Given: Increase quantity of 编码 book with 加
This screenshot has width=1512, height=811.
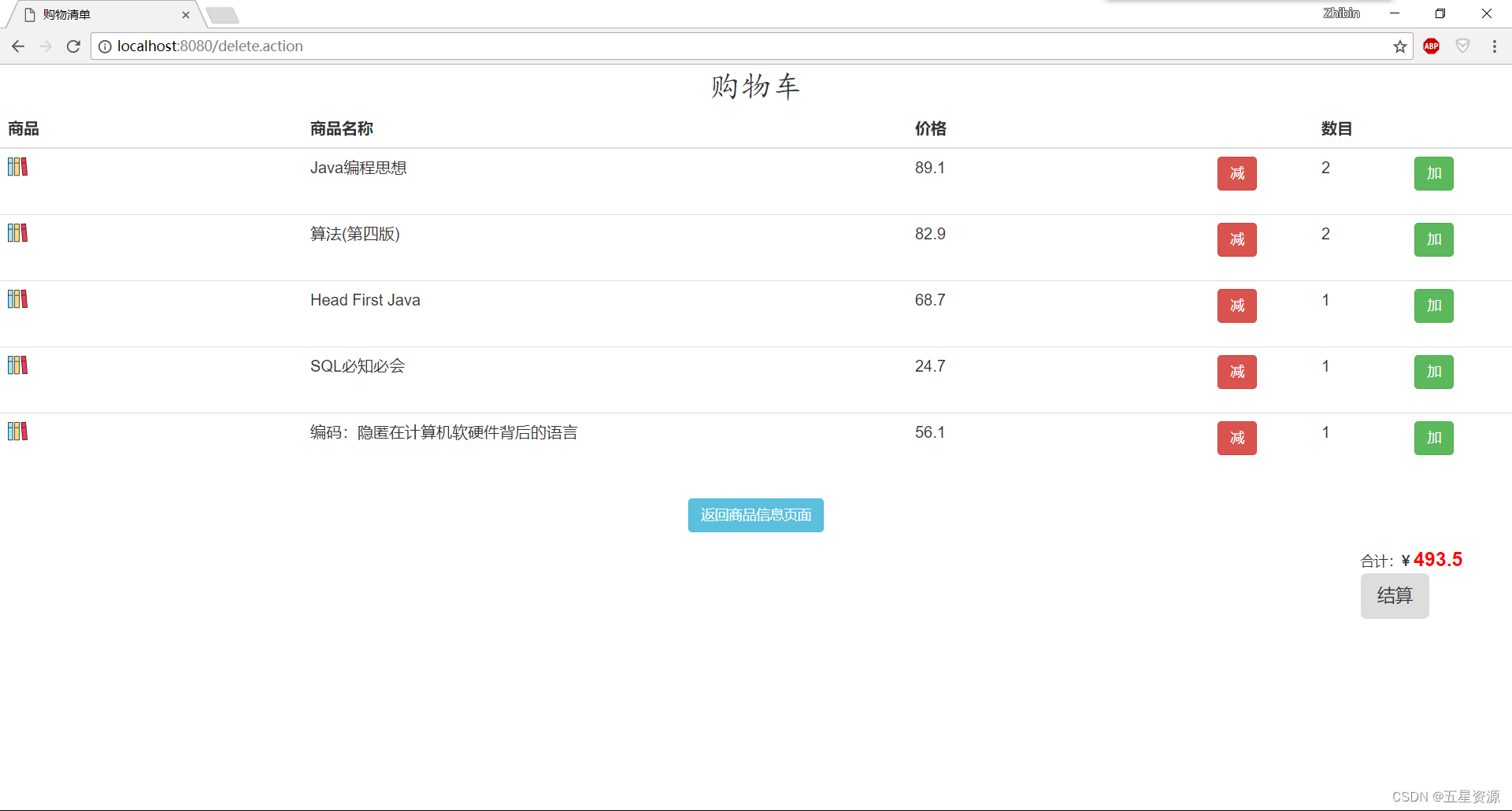Looking at the screenshot, I should pos(1434,438).
